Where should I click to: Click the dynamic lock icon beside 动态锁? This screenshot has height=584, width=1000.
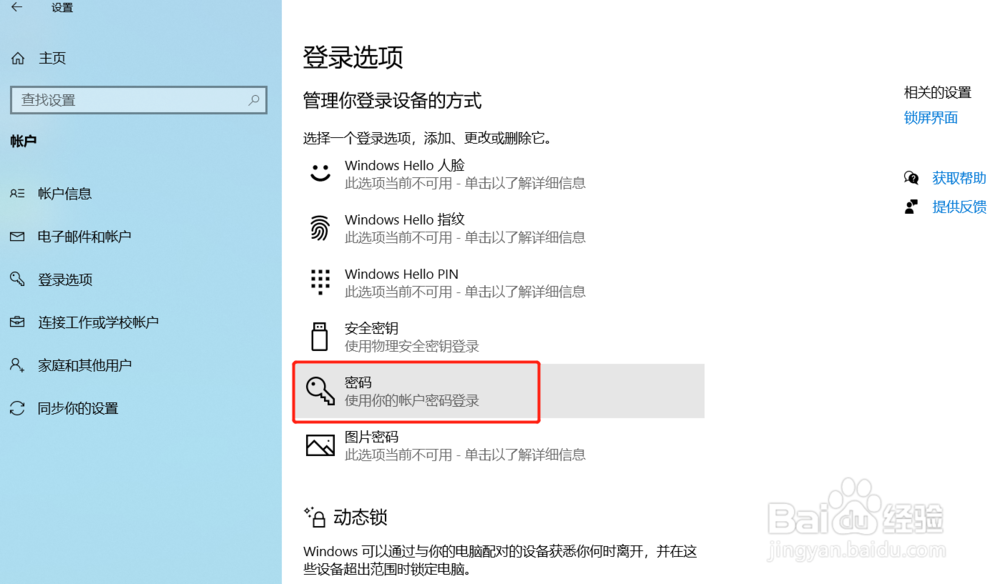[x=315, y=517]
